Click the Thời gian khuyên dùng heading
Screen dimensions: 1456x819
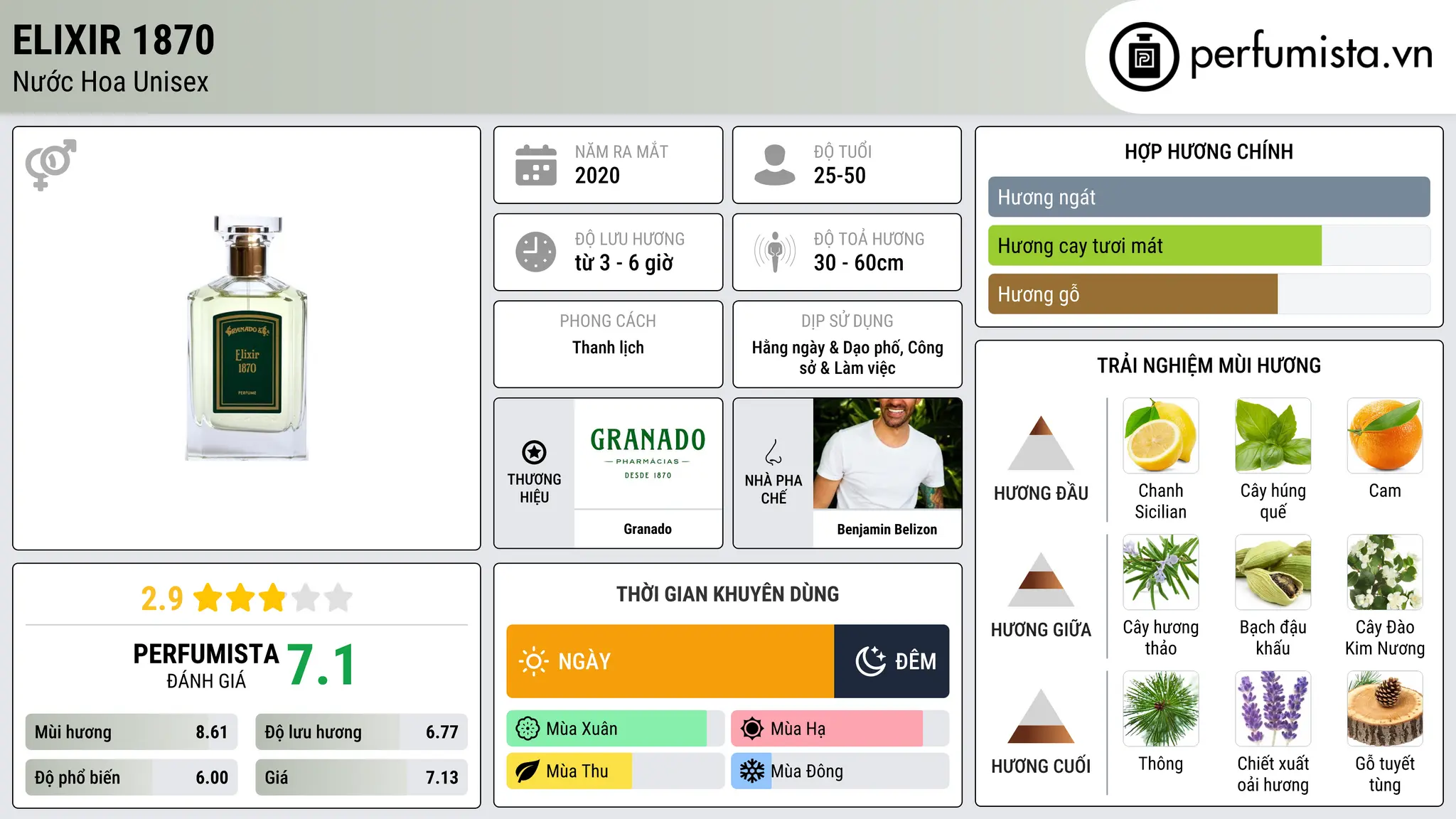coord(727,594)
